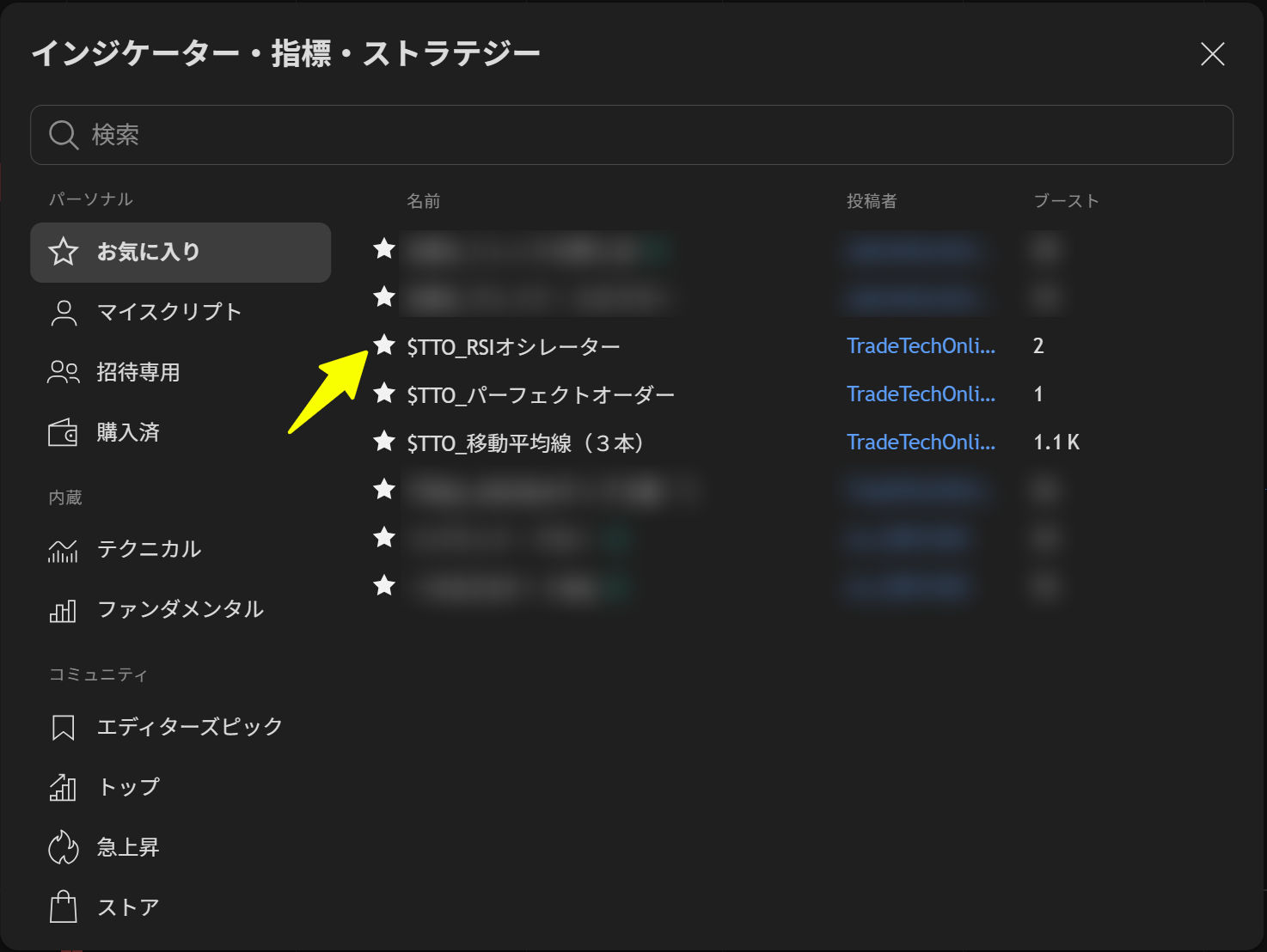This screenshot has height=952, width=1267.
Task: Go to the 購入済 purchased section
Action: 181,432
